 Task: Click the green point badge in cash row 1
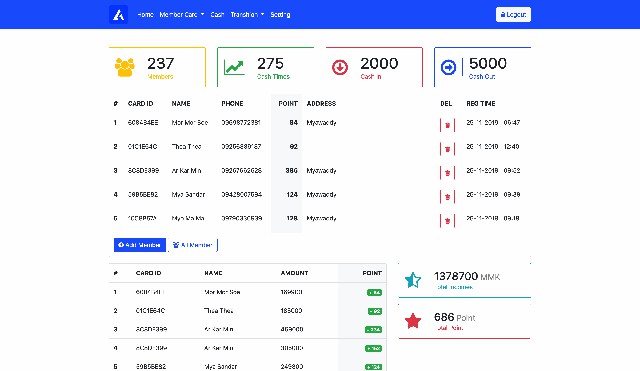374,292
